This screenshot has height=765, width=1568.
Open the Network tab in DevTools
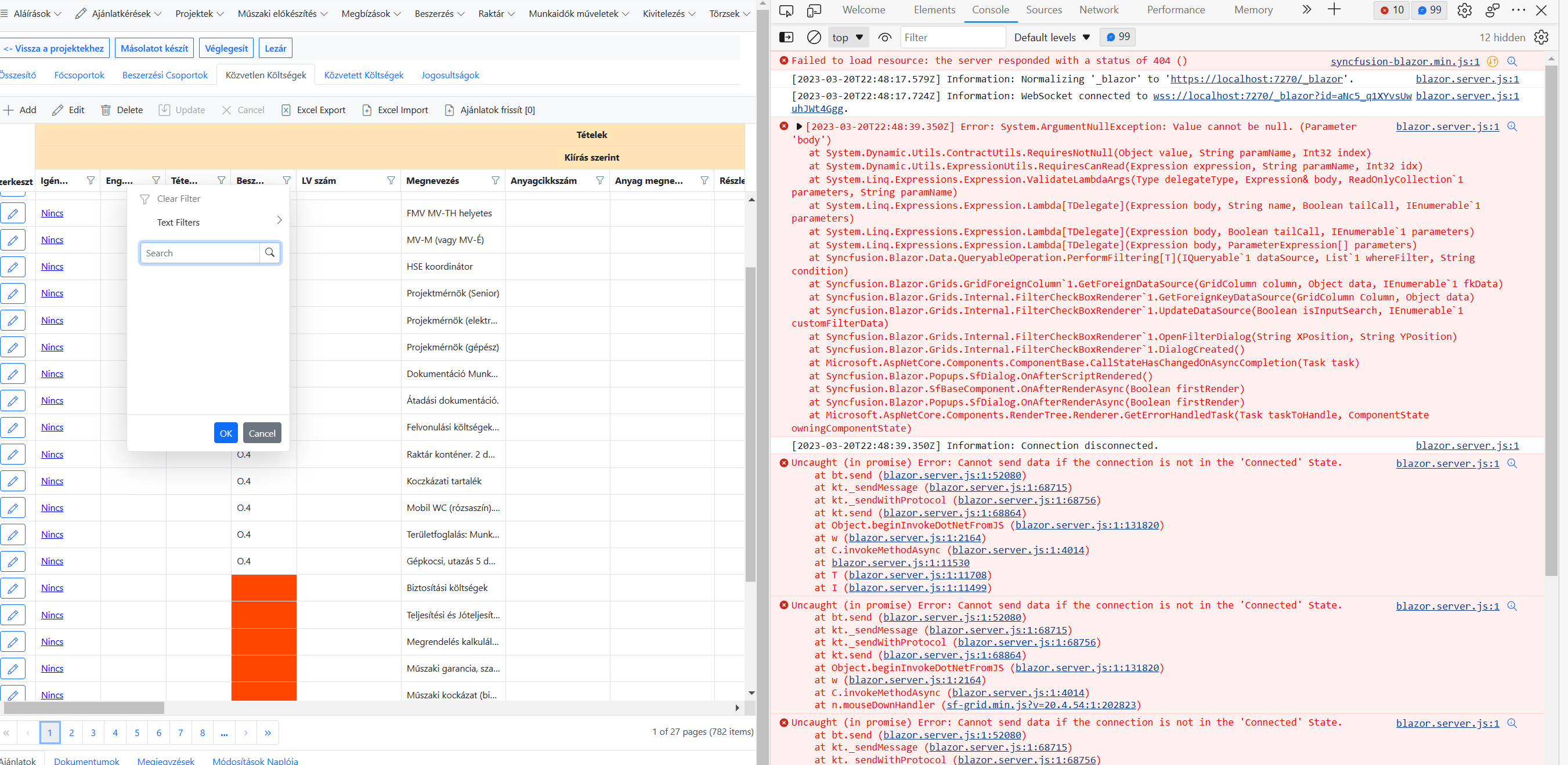coord(1098,10)
